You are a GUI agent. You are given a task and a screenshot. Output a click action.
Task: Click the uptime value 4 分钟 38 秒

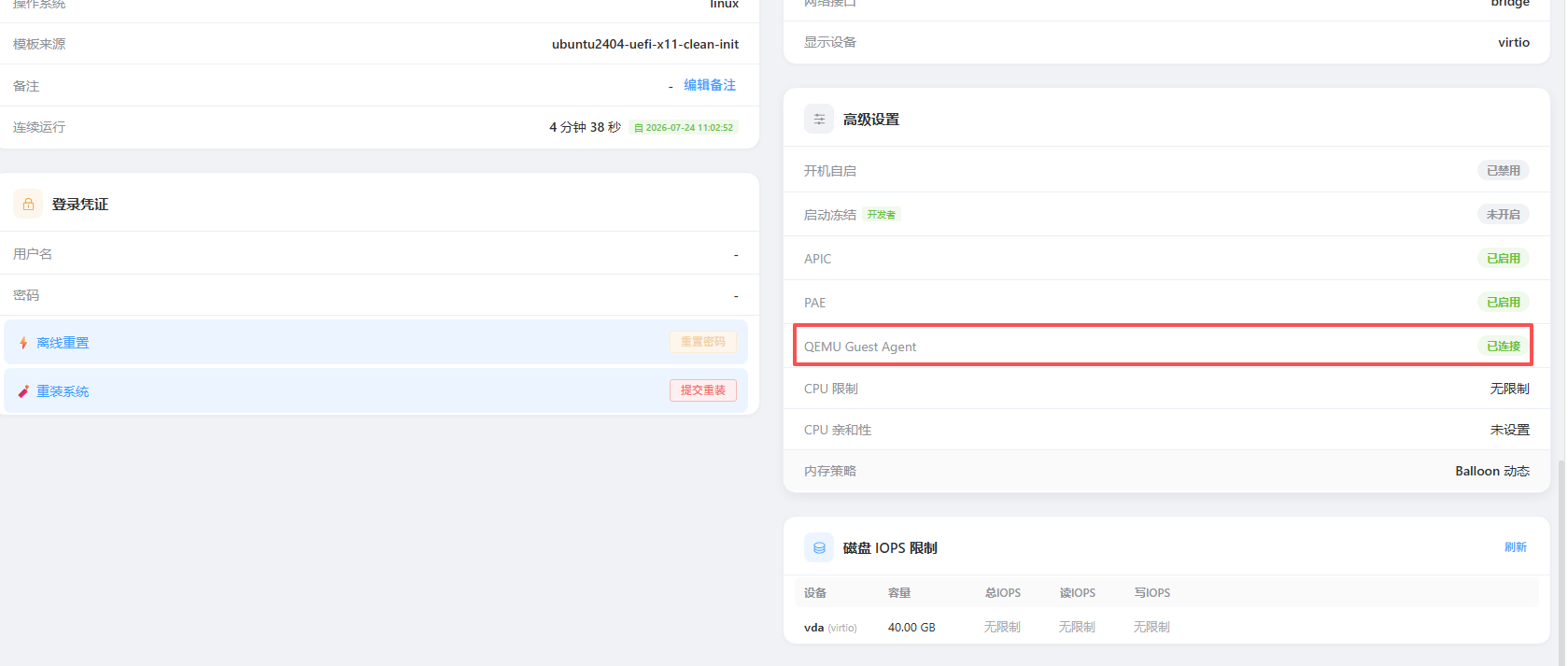585,127
